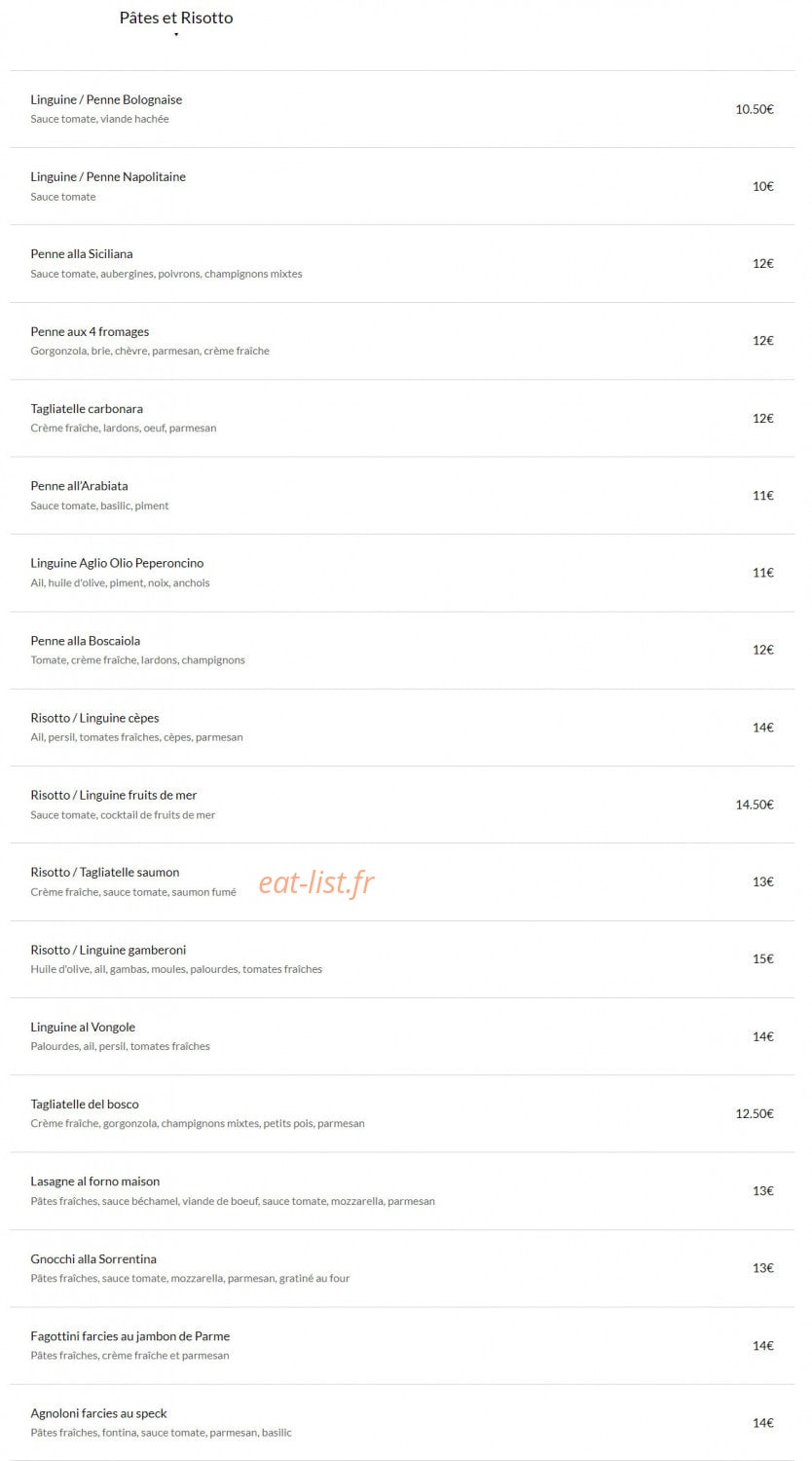Choose Penne alla Boscaiola entry
The width and height of the screenshot is (812, 1461).
pyautogui.click(x=402, y=650)
